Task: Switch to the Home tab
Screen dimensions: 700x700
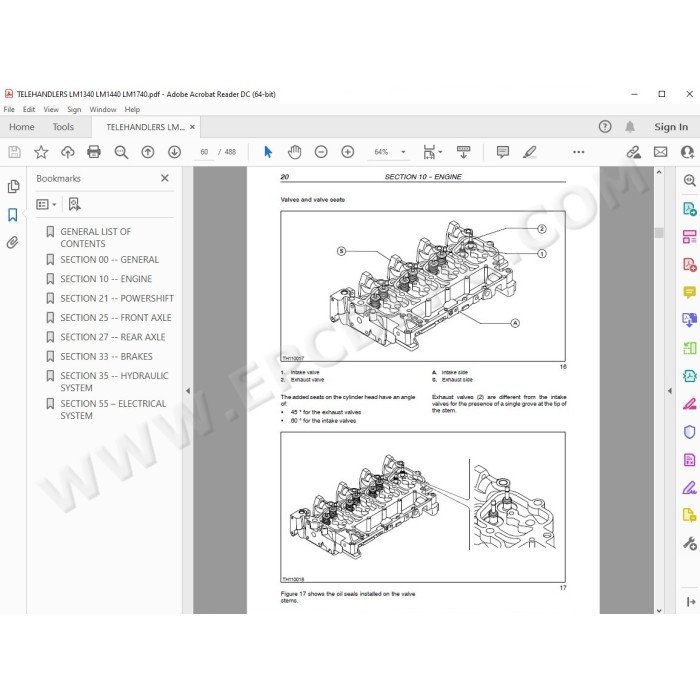Action: [21, 127]
